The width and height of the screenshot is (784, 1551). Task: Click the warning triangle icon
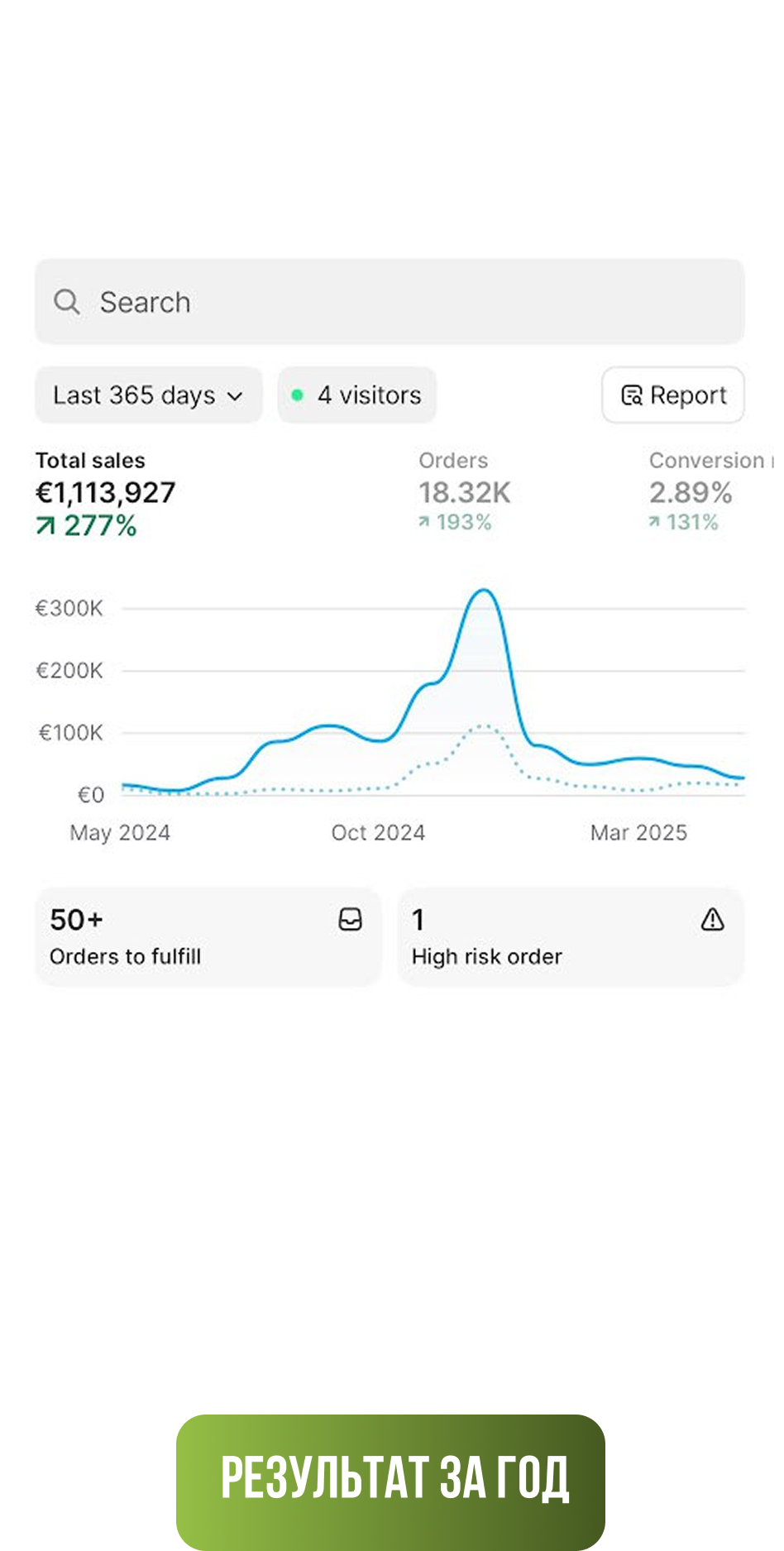(x=712, y=920)
